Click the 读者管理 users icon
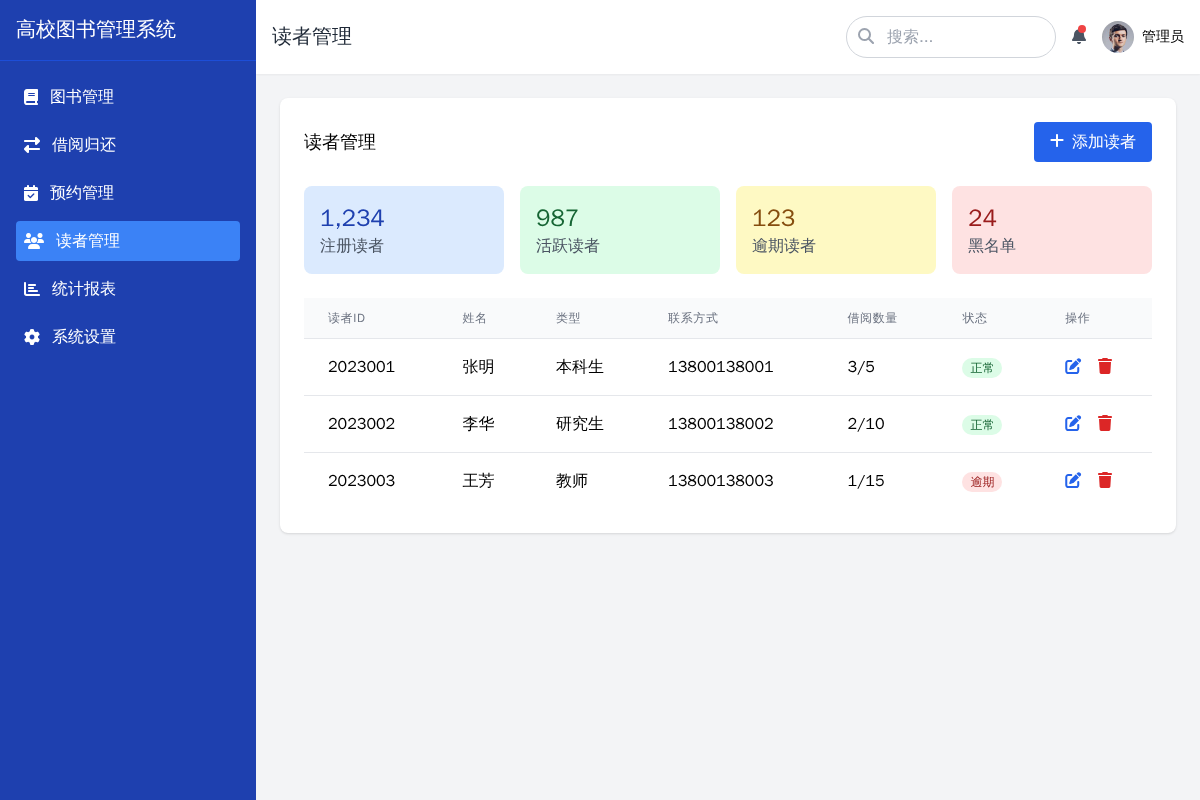This screenshot has height=800, width=1200. coord(30,240)
